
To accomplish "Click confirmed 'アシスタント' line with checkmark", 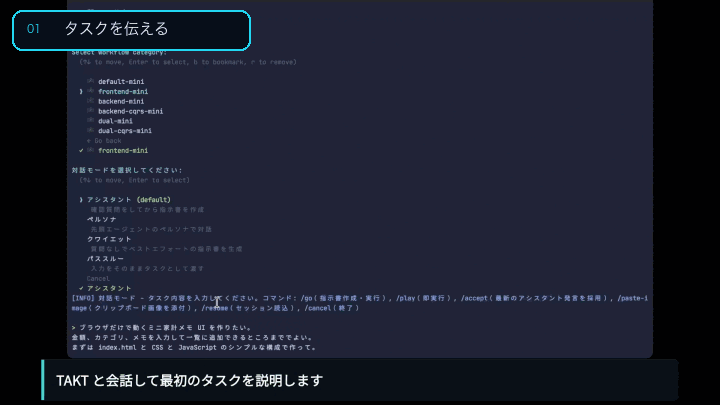I will [106, 288].
